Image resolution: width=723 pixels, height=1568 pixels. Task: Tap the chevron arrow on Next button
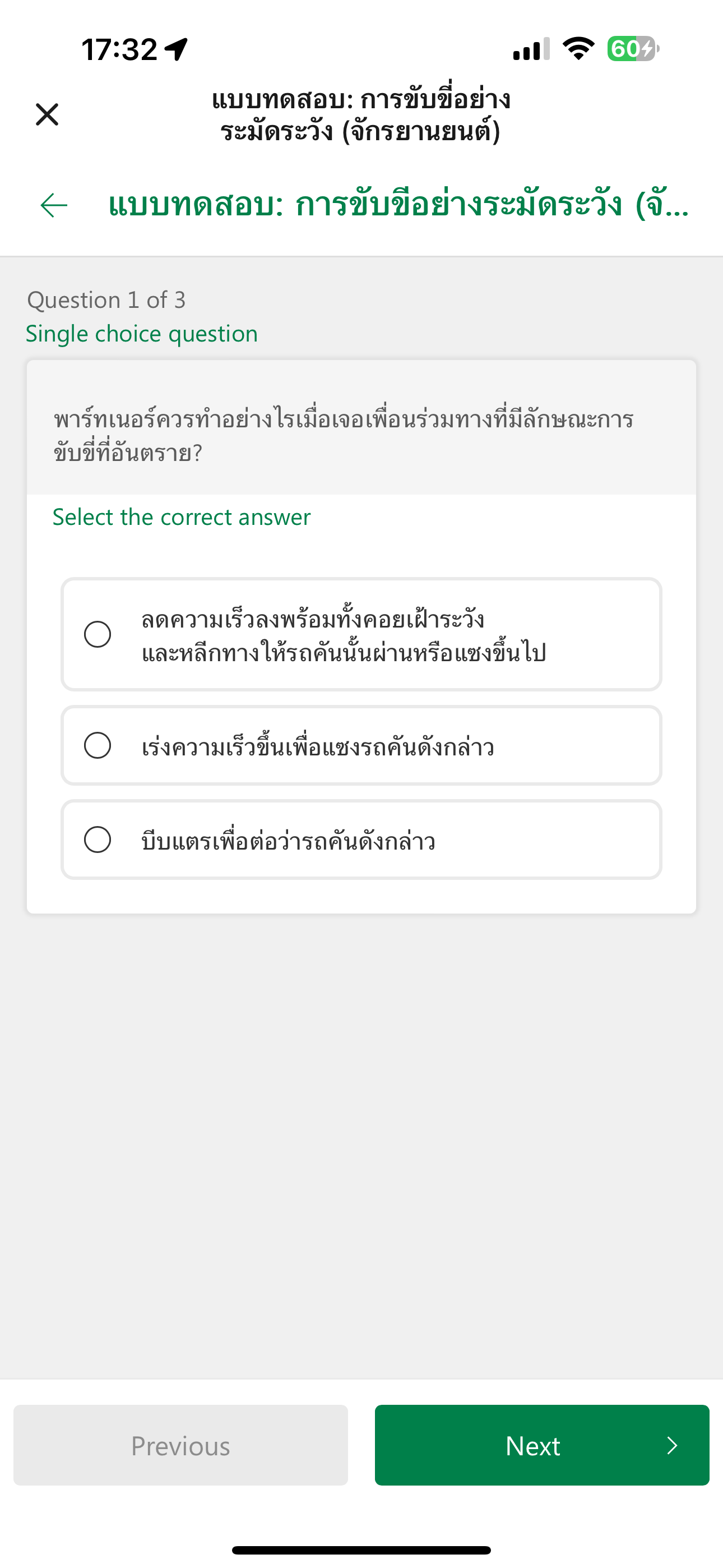point(672,1445)
